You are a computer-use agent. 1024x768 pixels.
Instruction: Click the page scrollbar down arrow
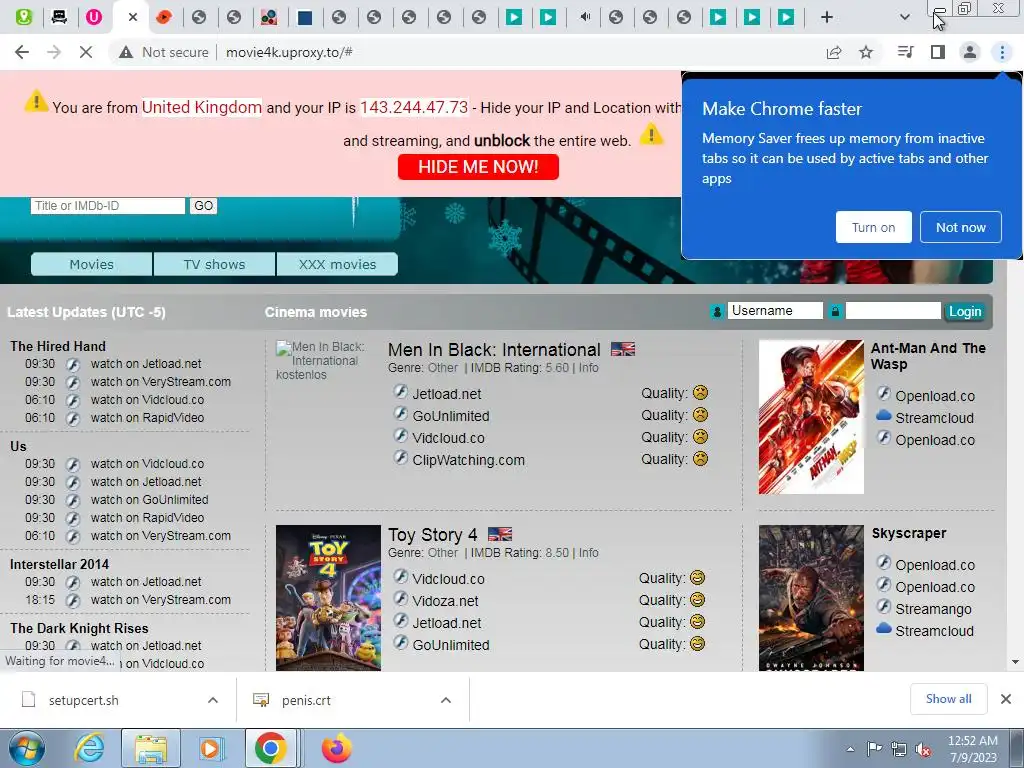(1015, 662)
